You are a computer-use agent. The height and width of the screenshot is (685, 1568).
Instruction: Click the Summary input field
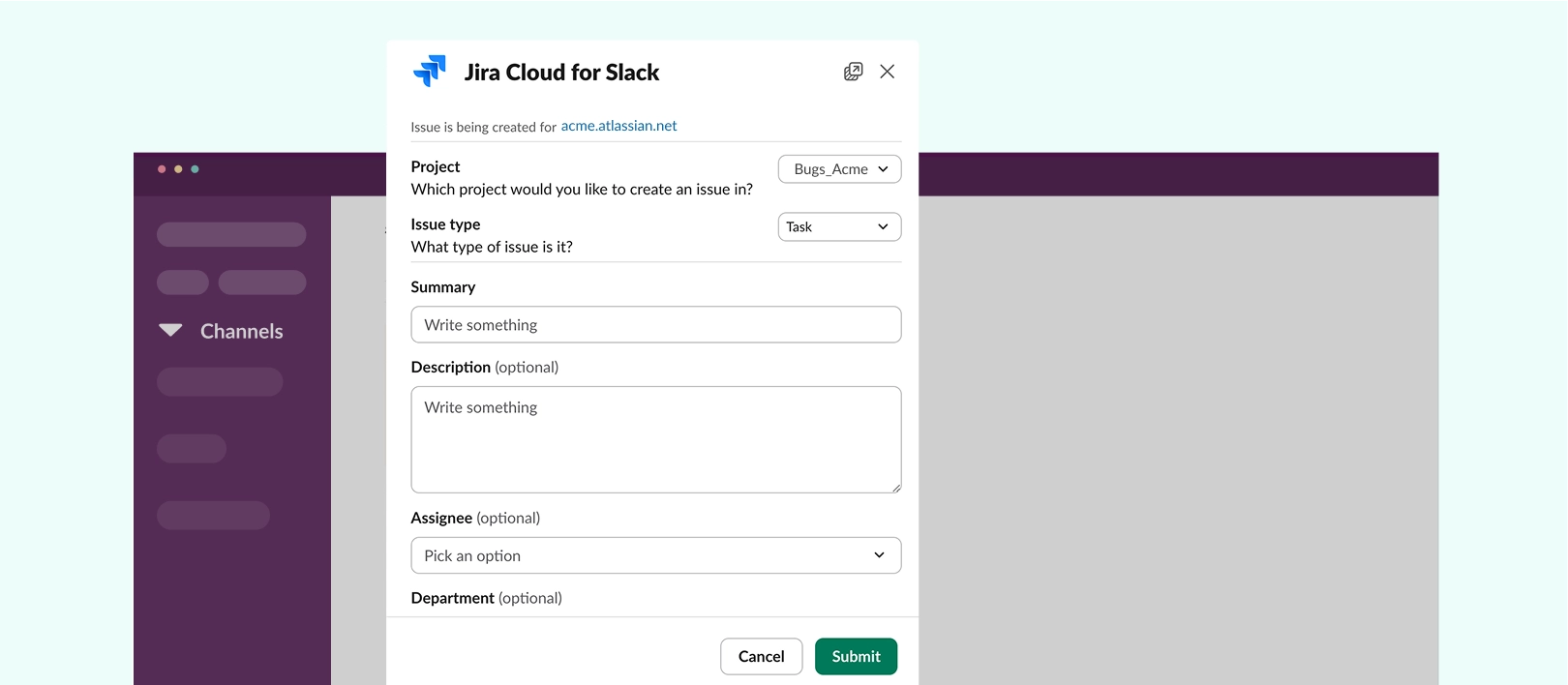click(656, 325)
